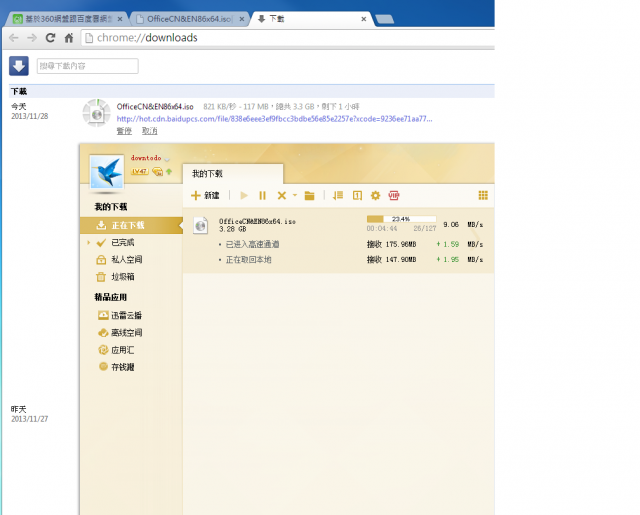The height and width of the screenshot is (515, 640).
Task: Click the Chrome download ISO file icon
Action: [97, 113]
